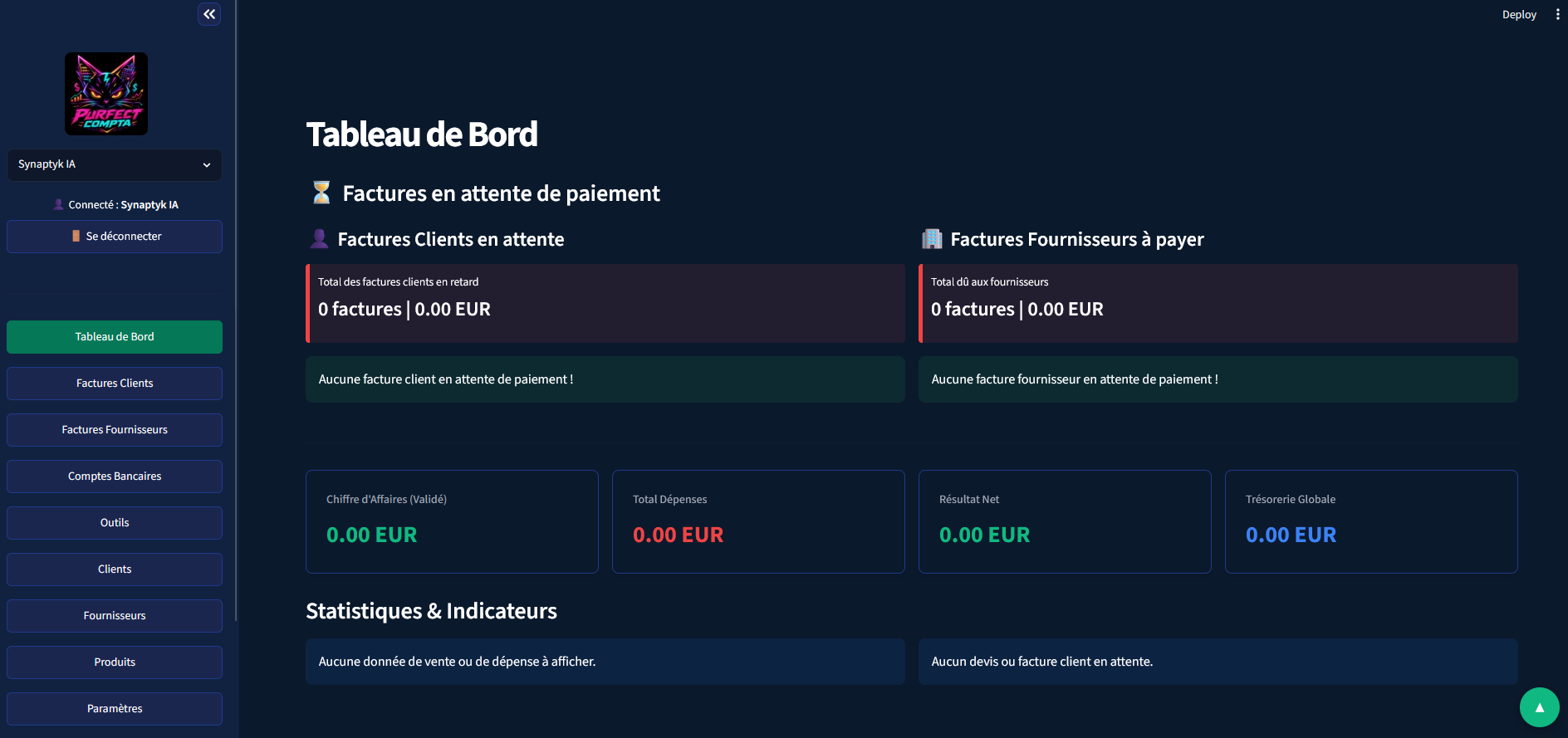
Task: Click the door icon in Se déconnecter
Action: [76, 236]
